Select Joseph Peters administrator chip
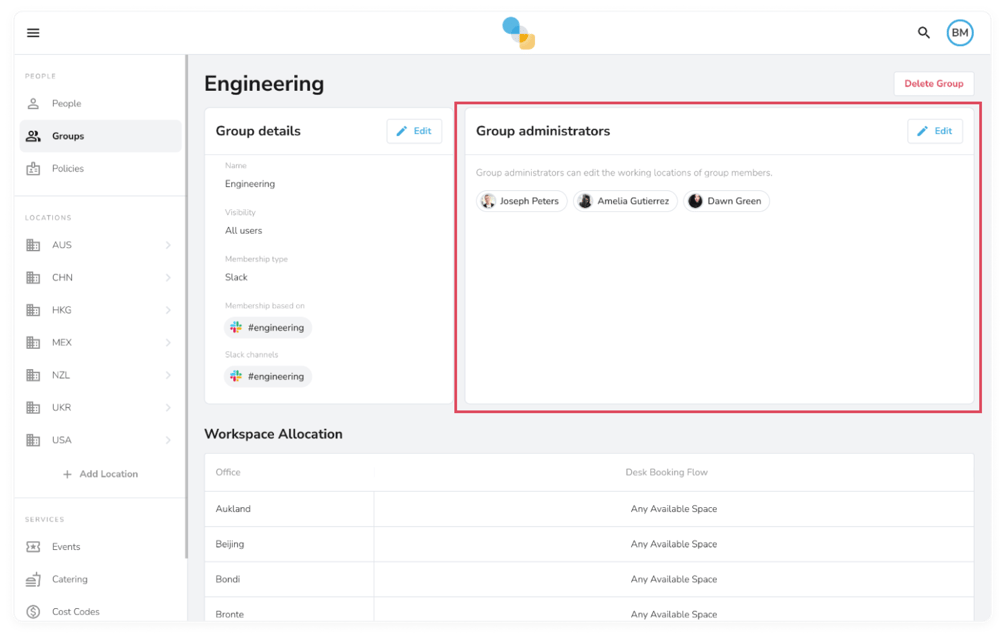Viewport: 1005px width, 638px height. click(521, 200)
